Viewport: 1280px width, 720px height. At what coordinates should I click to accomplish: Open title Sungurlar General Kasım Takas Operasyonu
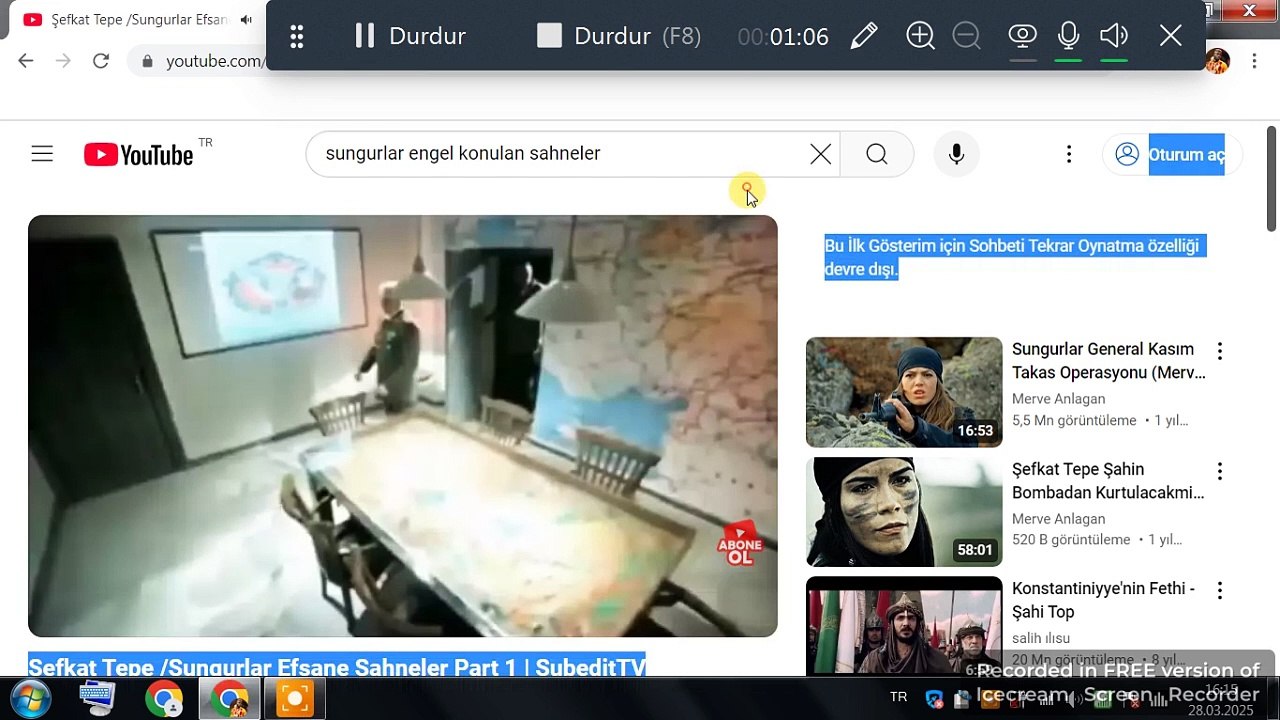tap(1109, 361)
